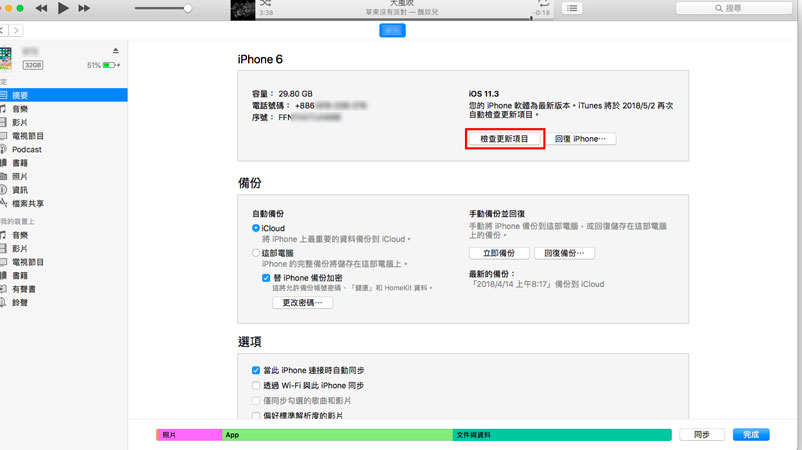Click the pink 照片 storage segment
Screen dimensions: 802x450
tap(189, 435)
